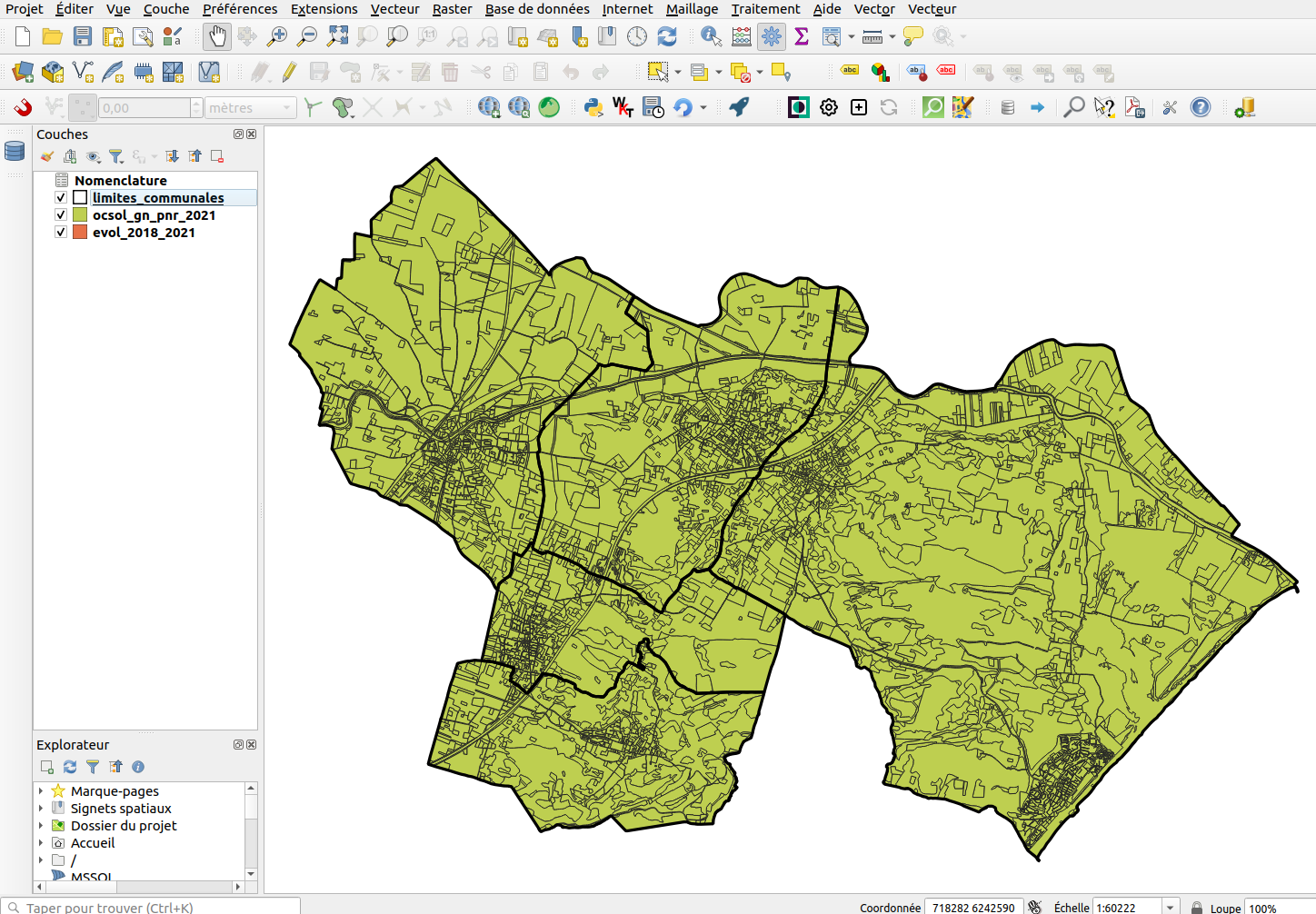Image resolution: width=1316 pixels, height=914 pixels.
Task: Uncheck the limites_communales layer visibility
Action: pyautogui.click(x=61, y=197)
